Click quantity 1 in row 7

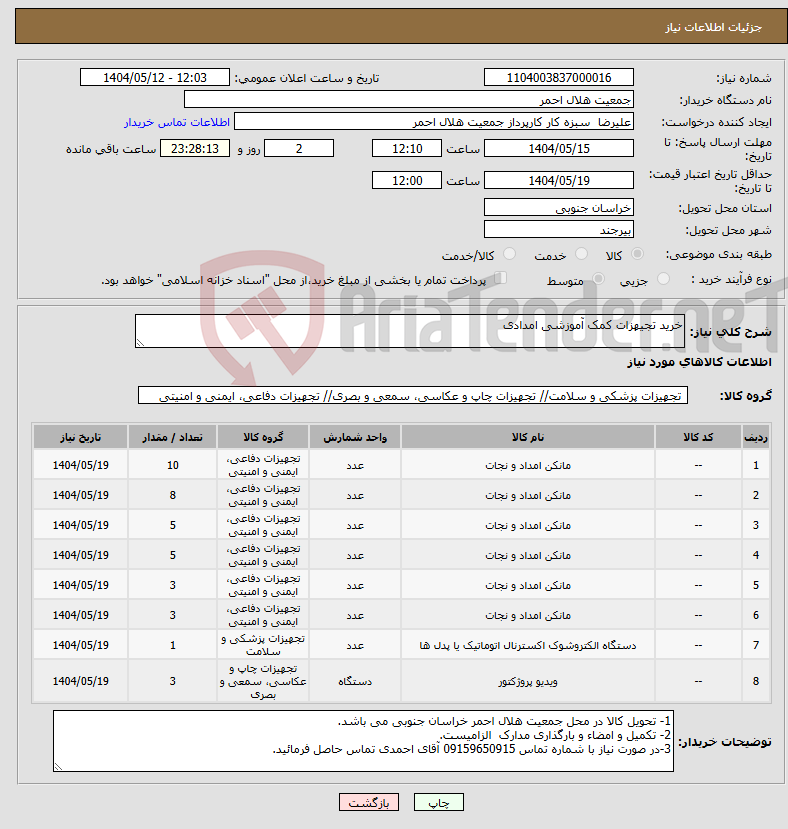point(172,646)
